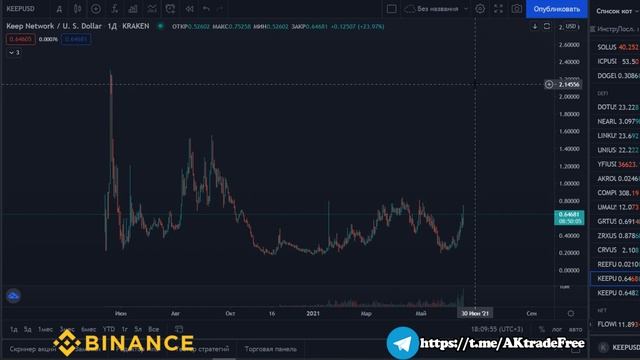The width and height of the screenshot is (640, 360).
Task: Click the redo arrow in the toolbar
Action: click(x=220, y=9)
